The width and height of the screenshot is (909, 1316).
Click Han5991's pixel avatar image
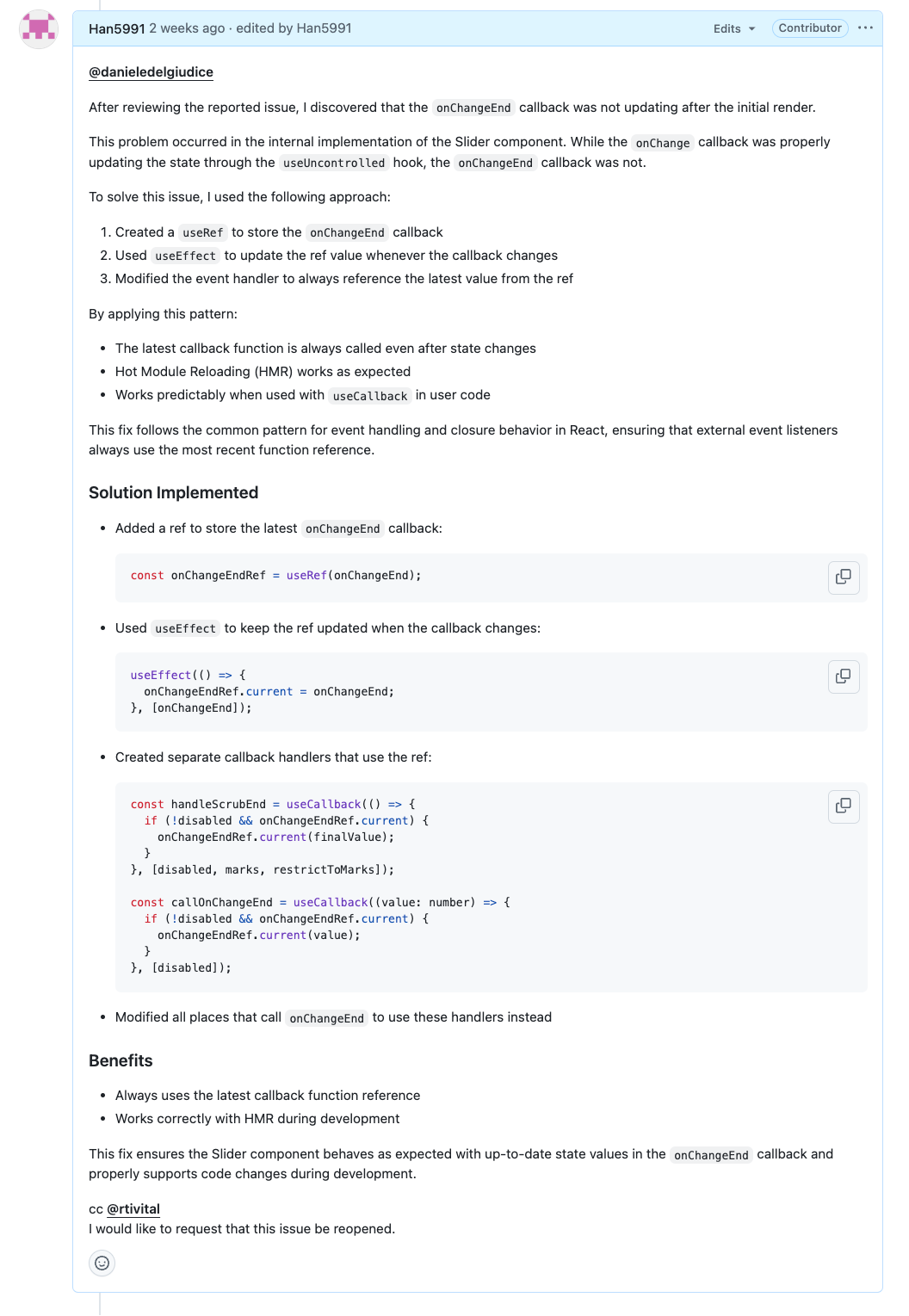[38, 28]
